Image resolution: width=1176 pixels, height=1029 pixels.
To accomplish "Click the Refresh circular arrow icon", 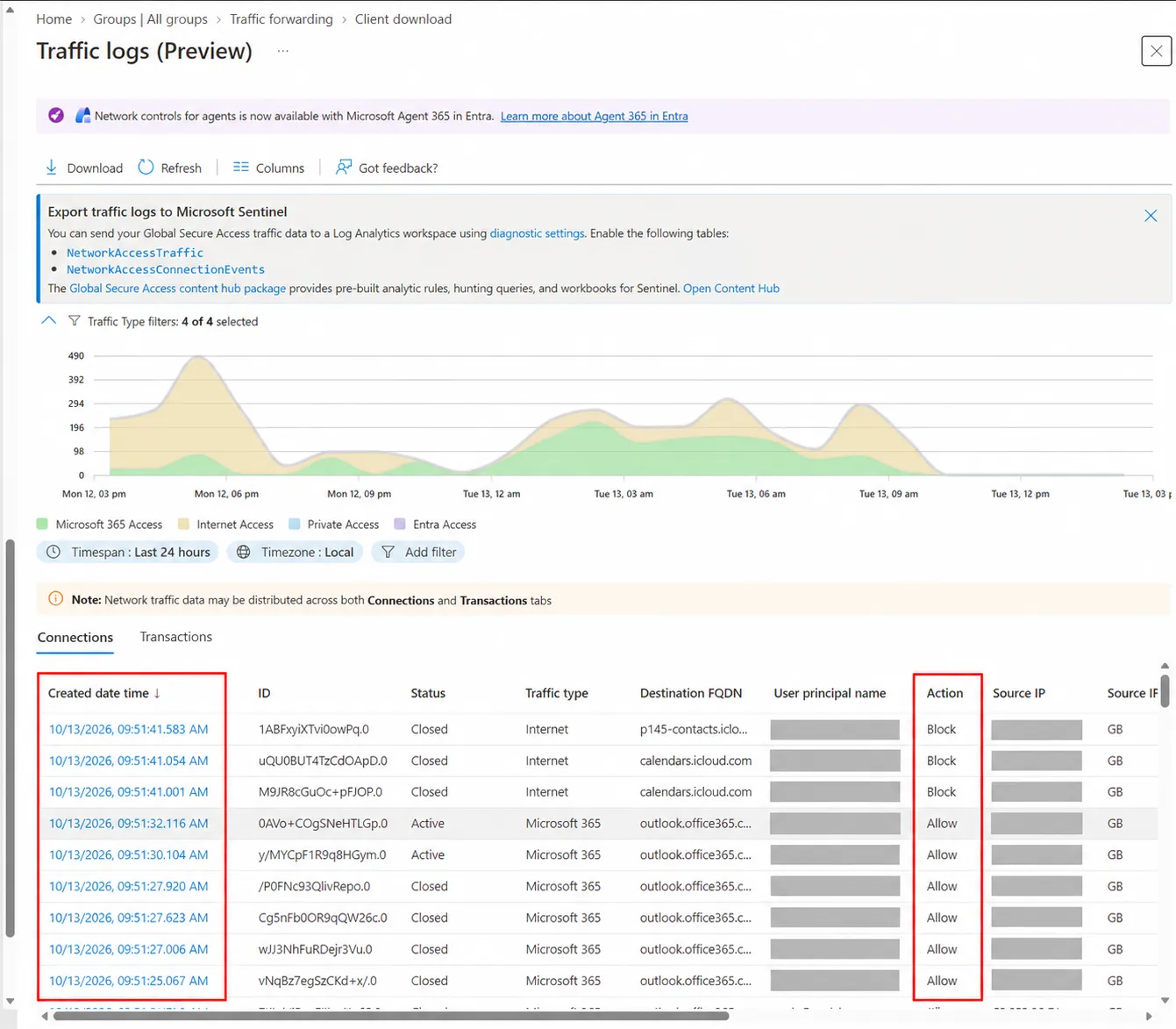I will coord(146,168).
